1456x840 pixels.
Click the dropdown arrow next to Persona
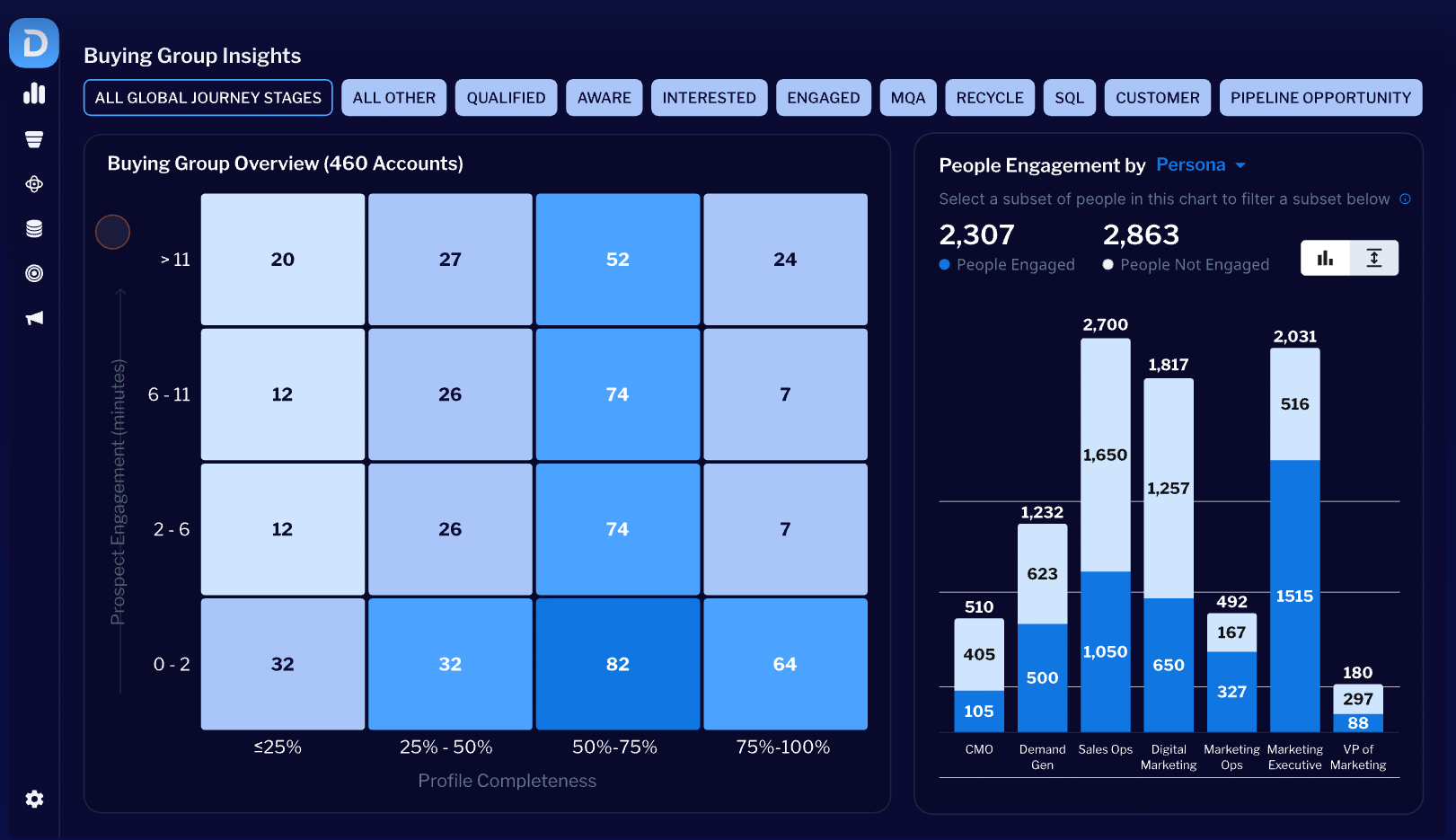[x=1240, y=165]
